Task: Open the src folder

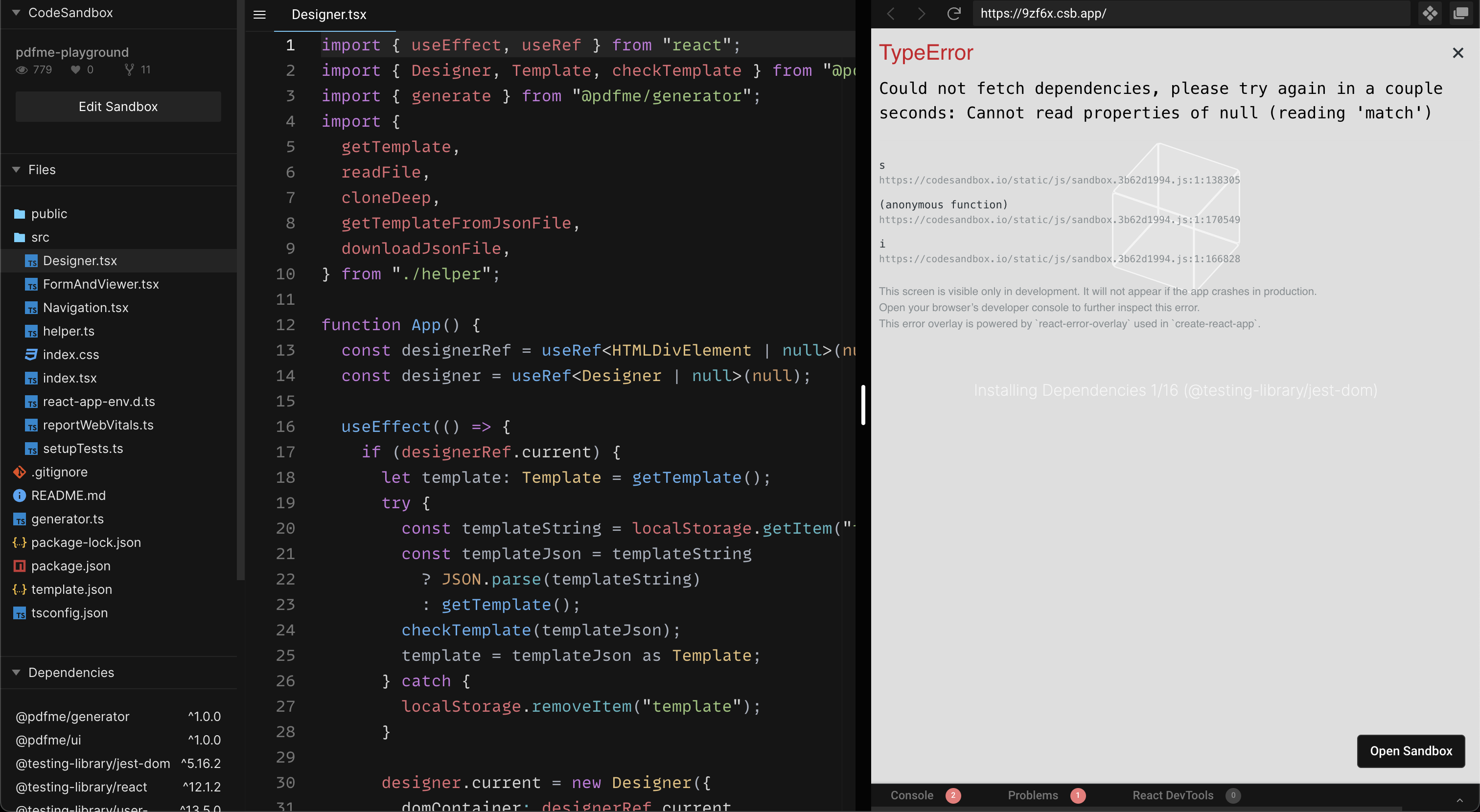Action: pyautogui.click(x=118, y=237)
